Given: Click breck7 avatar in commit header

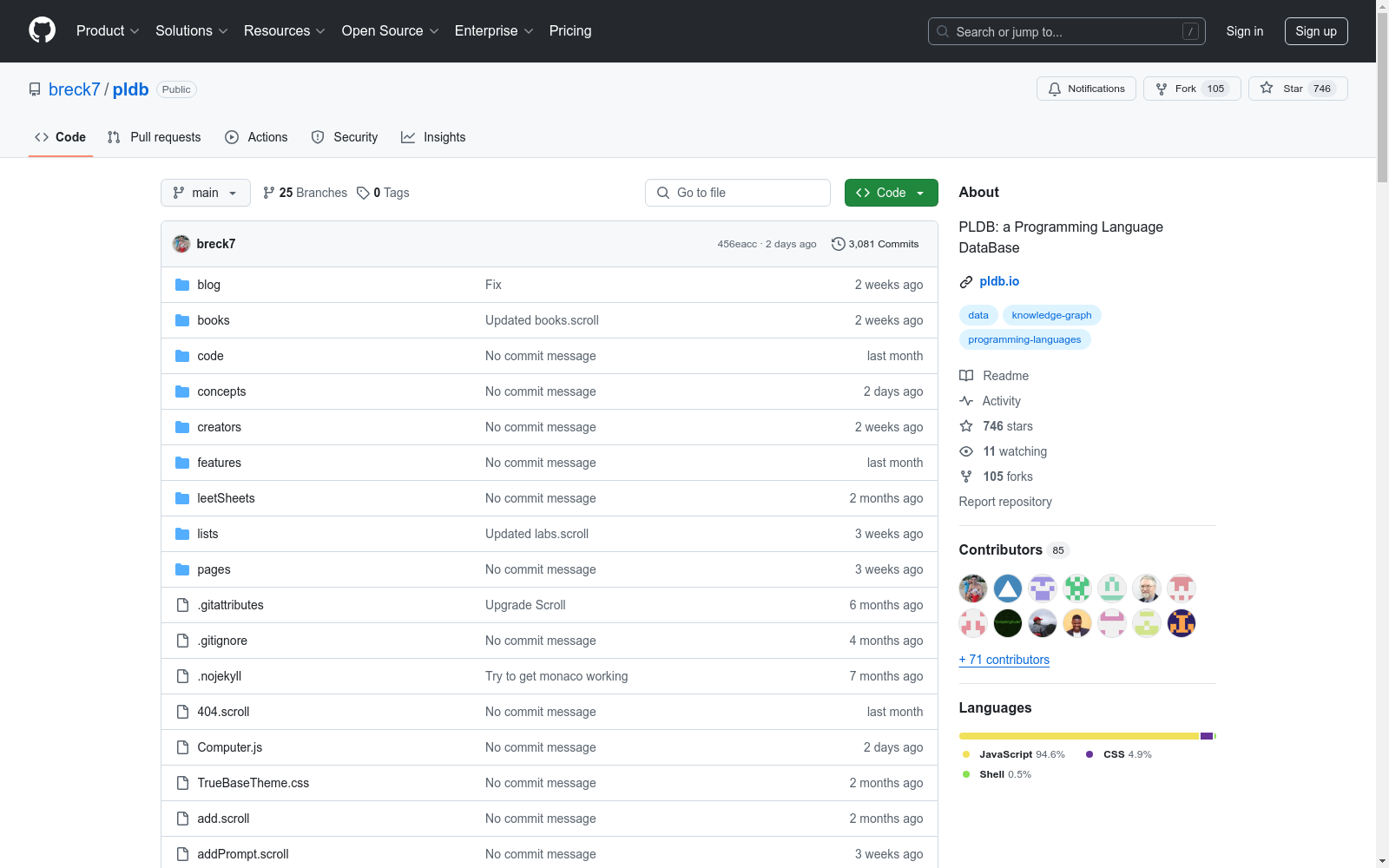Looking at the screenshot, I should click(x=181, y=244).
